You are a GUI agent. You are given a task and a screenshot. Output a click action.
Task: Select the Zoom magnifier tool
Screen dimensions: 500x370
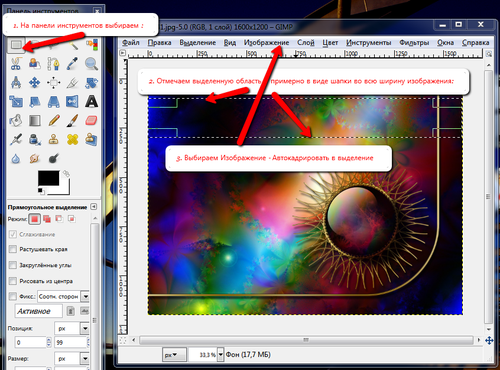[x=91, y=63]
